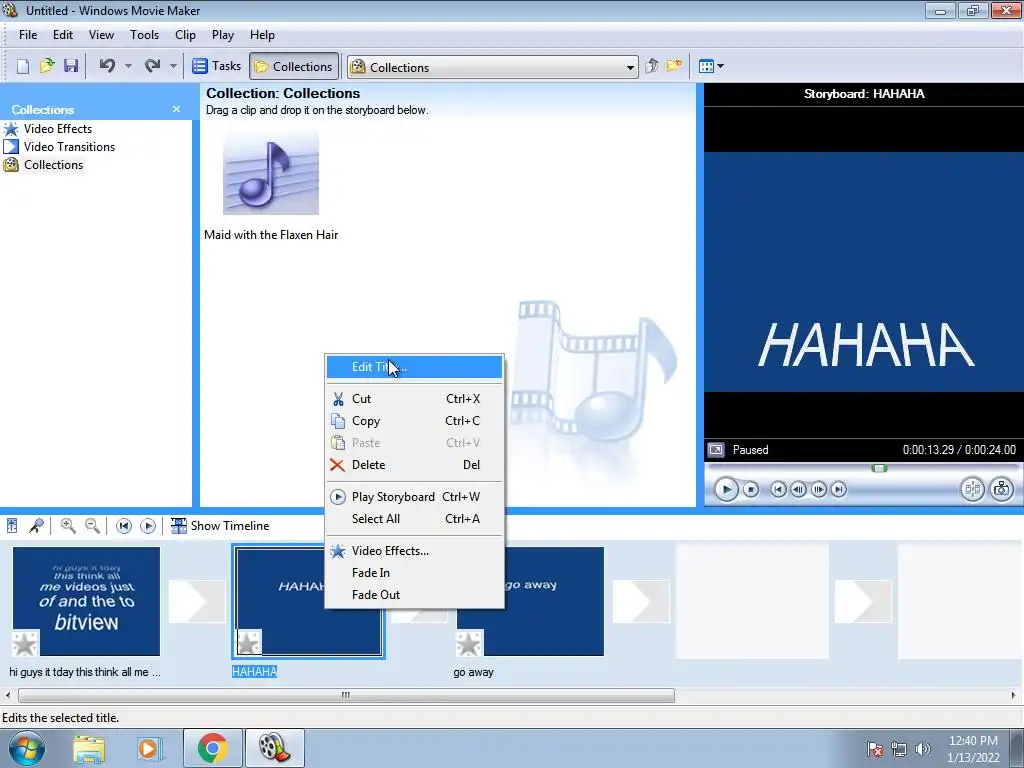Click the effects star on the bitview clip
The image size is (1024, 768).
pyautogui.click(x=25, y=643)
